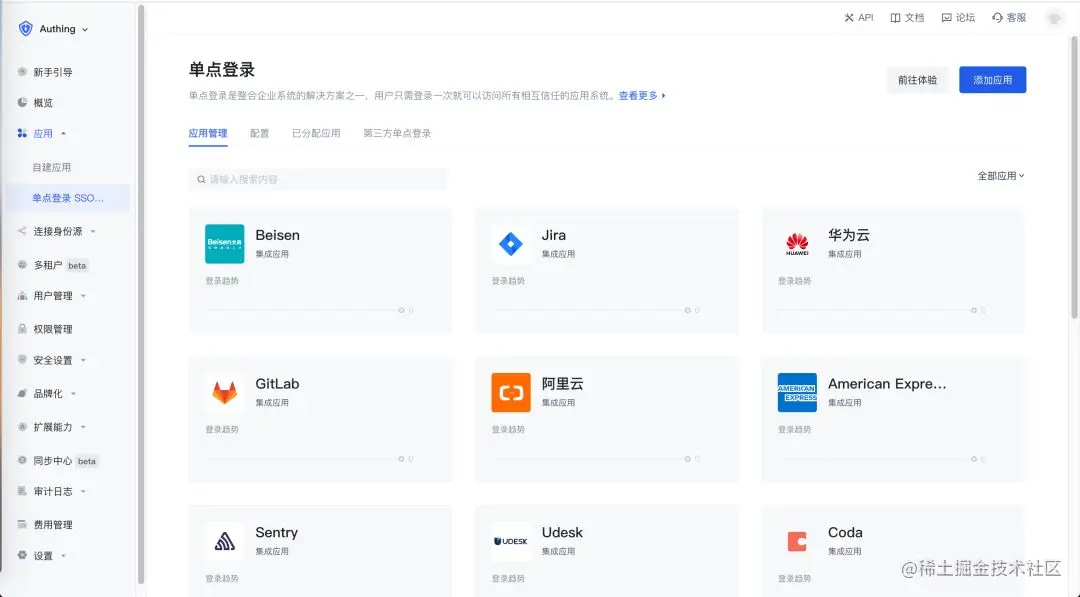
Task: Expand the 品牌化 chevron
Action: click(73, 394)
